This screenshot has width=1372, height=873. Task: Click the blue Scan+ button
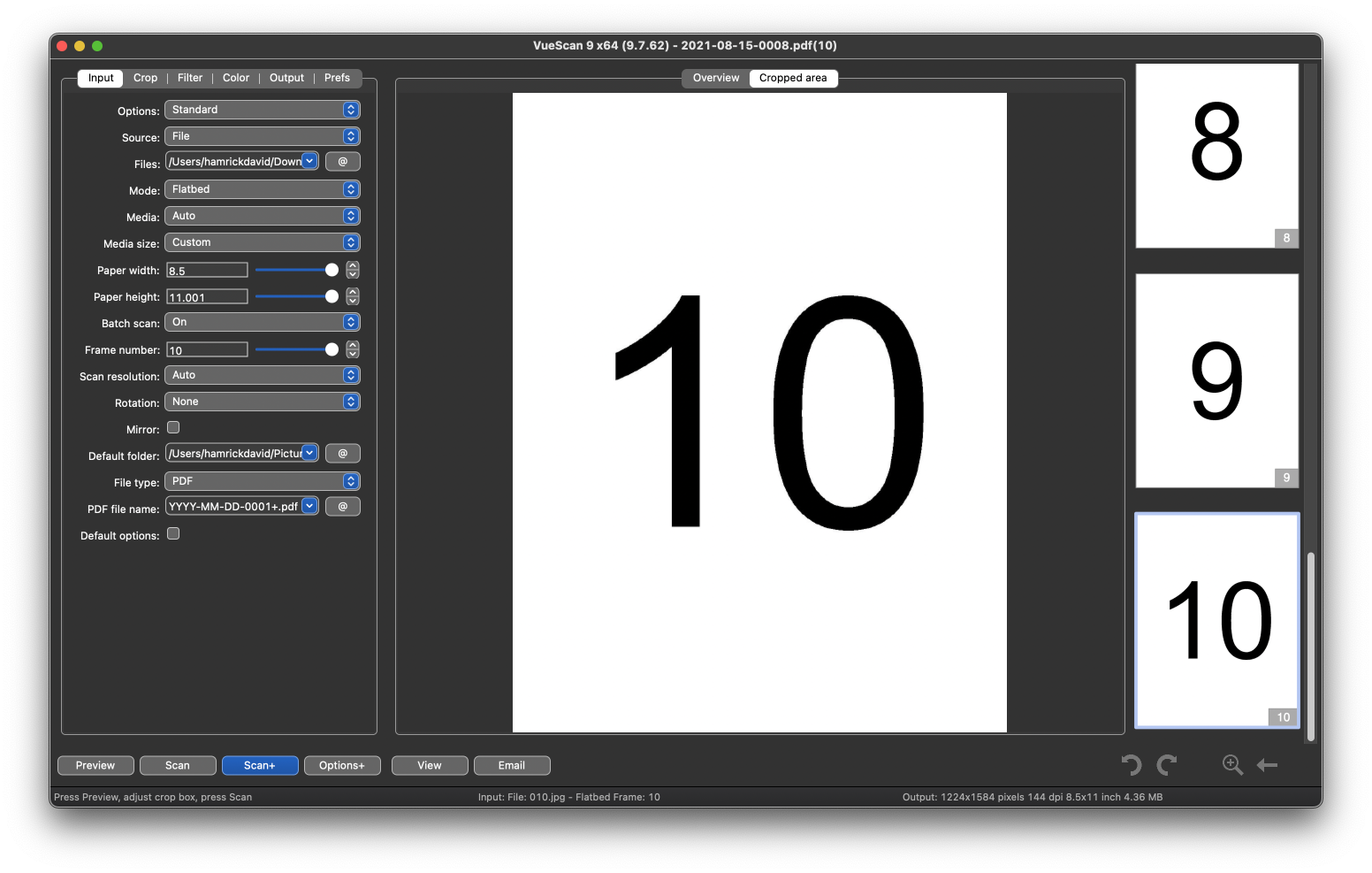[260, 766]
